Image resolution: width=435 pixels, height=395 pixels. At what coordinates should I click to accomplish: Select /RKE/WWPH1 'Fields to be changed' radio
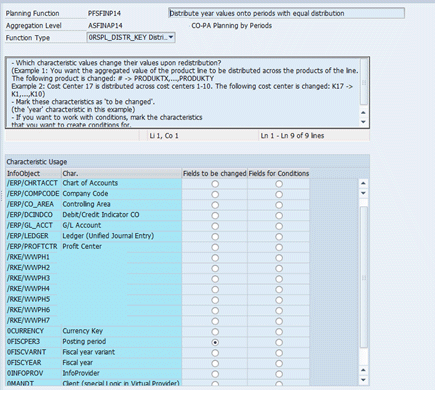click(x=215, y=258)
